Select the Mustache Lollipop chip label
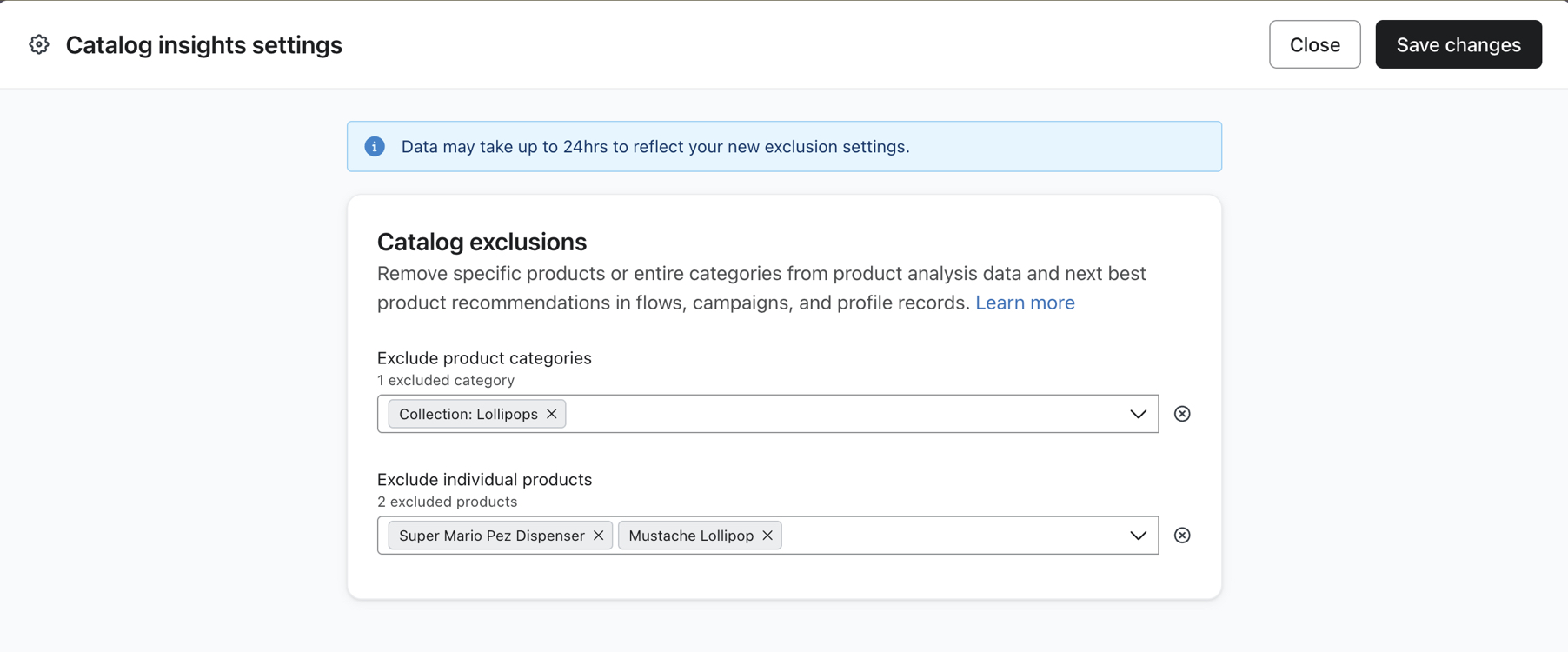The image size is (1568, 652). [x=690, y=536]
